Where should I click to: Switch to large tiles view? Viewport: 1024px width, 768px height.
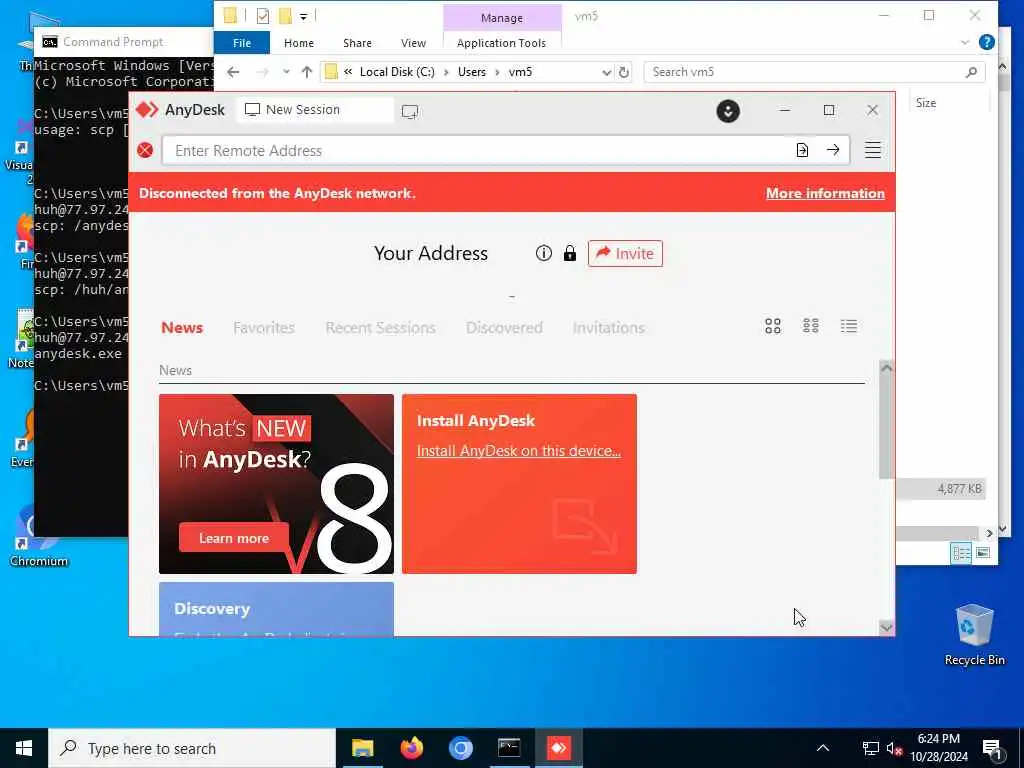pyautogui.click(x=773, y=326)
